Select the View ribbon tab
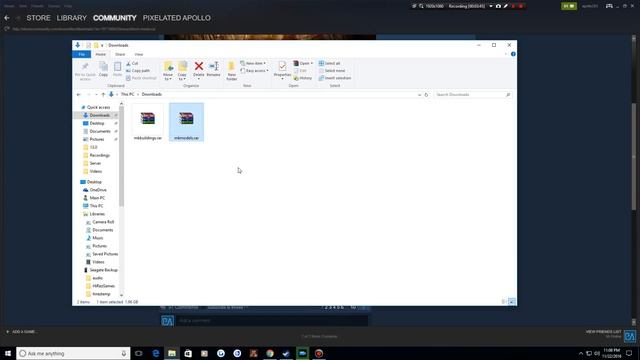The width and height of the screenshot is (640, 360). point(139,54)
